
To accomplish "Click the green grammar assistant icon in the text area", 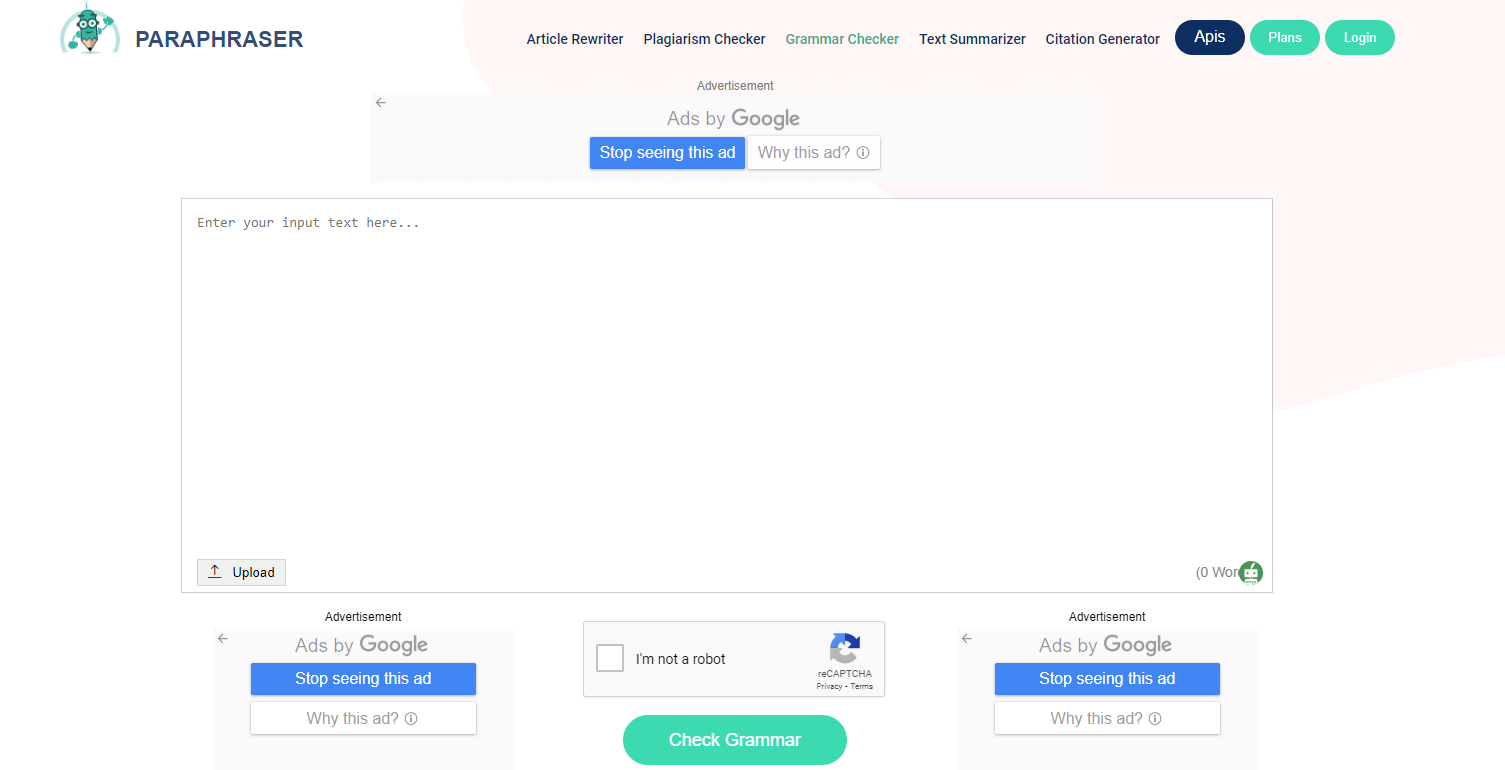I will 1251,573.
